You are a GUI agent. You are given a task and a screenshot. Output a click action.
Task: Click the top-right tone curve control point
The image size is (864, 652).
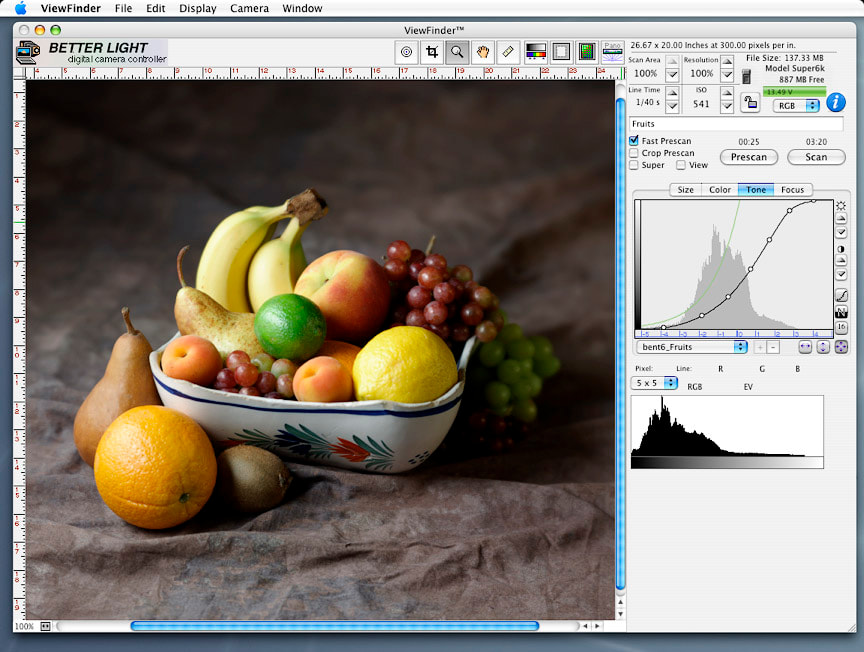tap(814, 201)
